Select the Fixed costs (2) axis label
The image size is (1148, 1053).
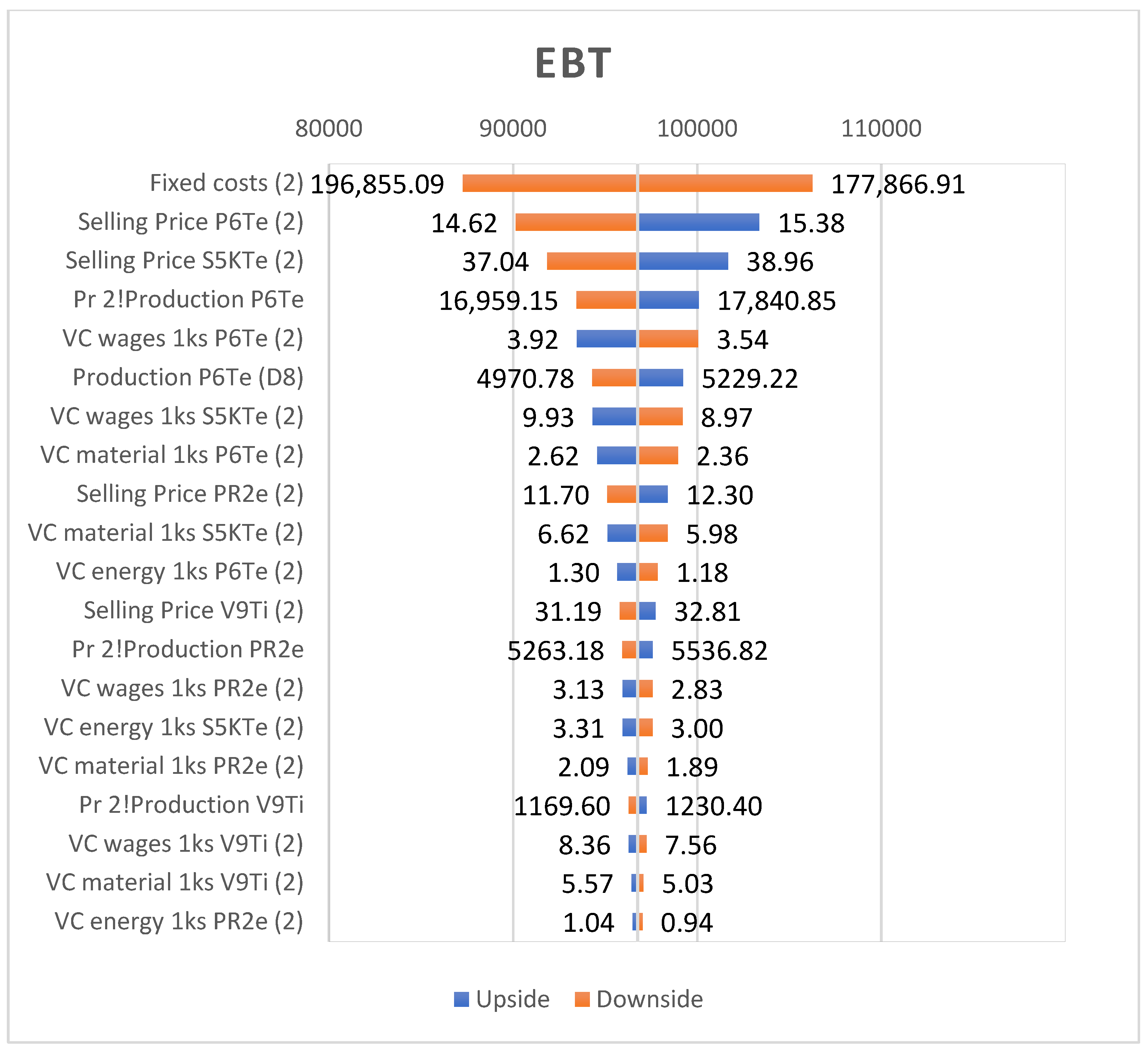pos(226,183)
